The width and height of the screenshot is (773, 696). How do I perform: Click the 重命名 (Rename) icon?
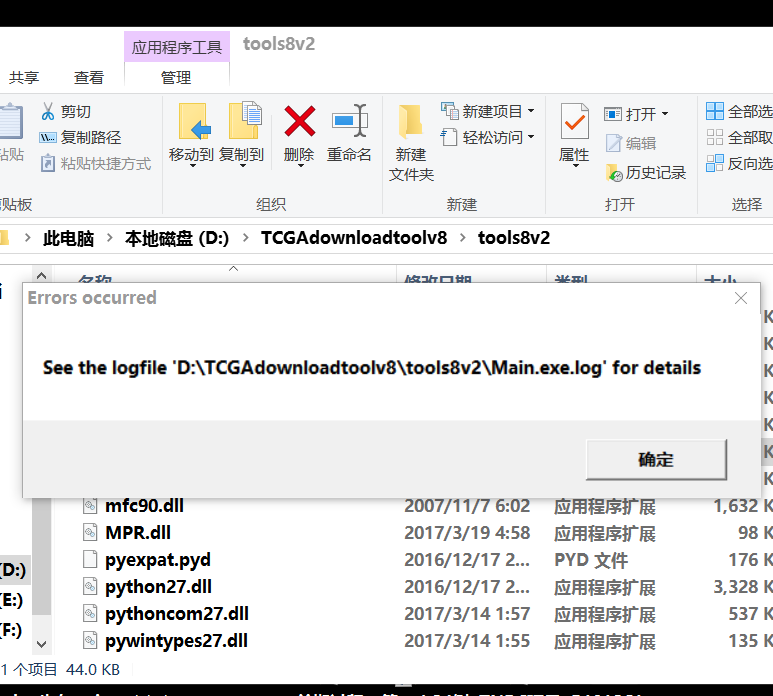tap(349, 122)
